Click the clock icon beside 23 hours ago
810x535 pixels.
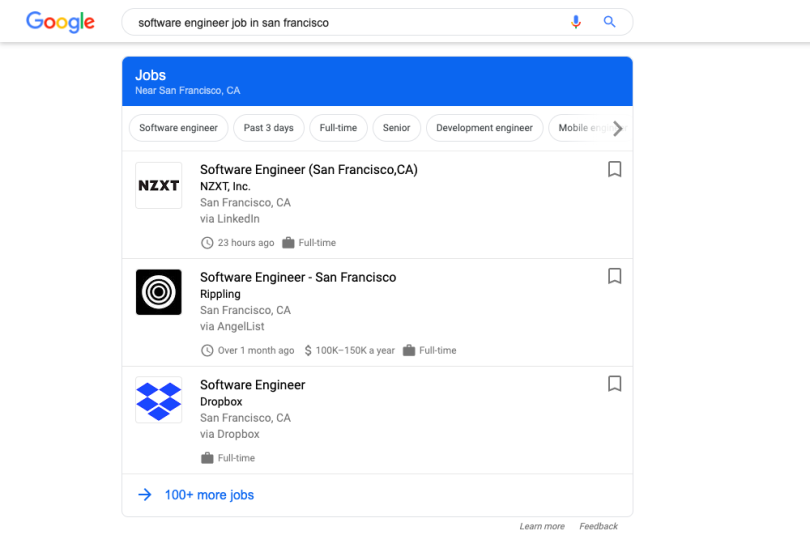click(x=207, y=243)
